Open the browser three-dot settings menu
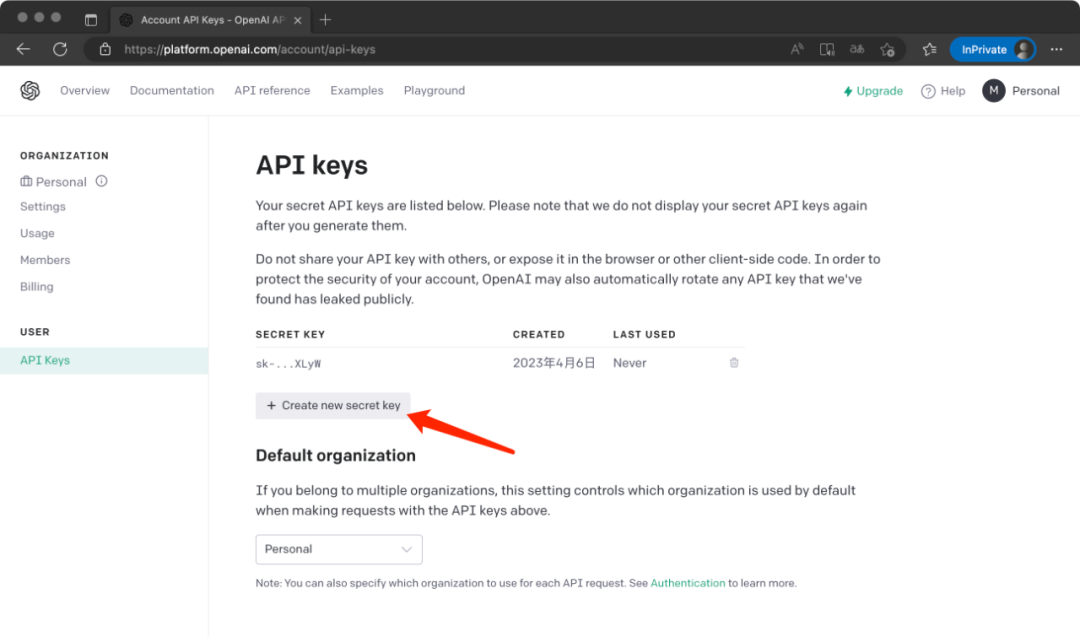The height and width of the screenshot is (637, 1080). 1057,49
